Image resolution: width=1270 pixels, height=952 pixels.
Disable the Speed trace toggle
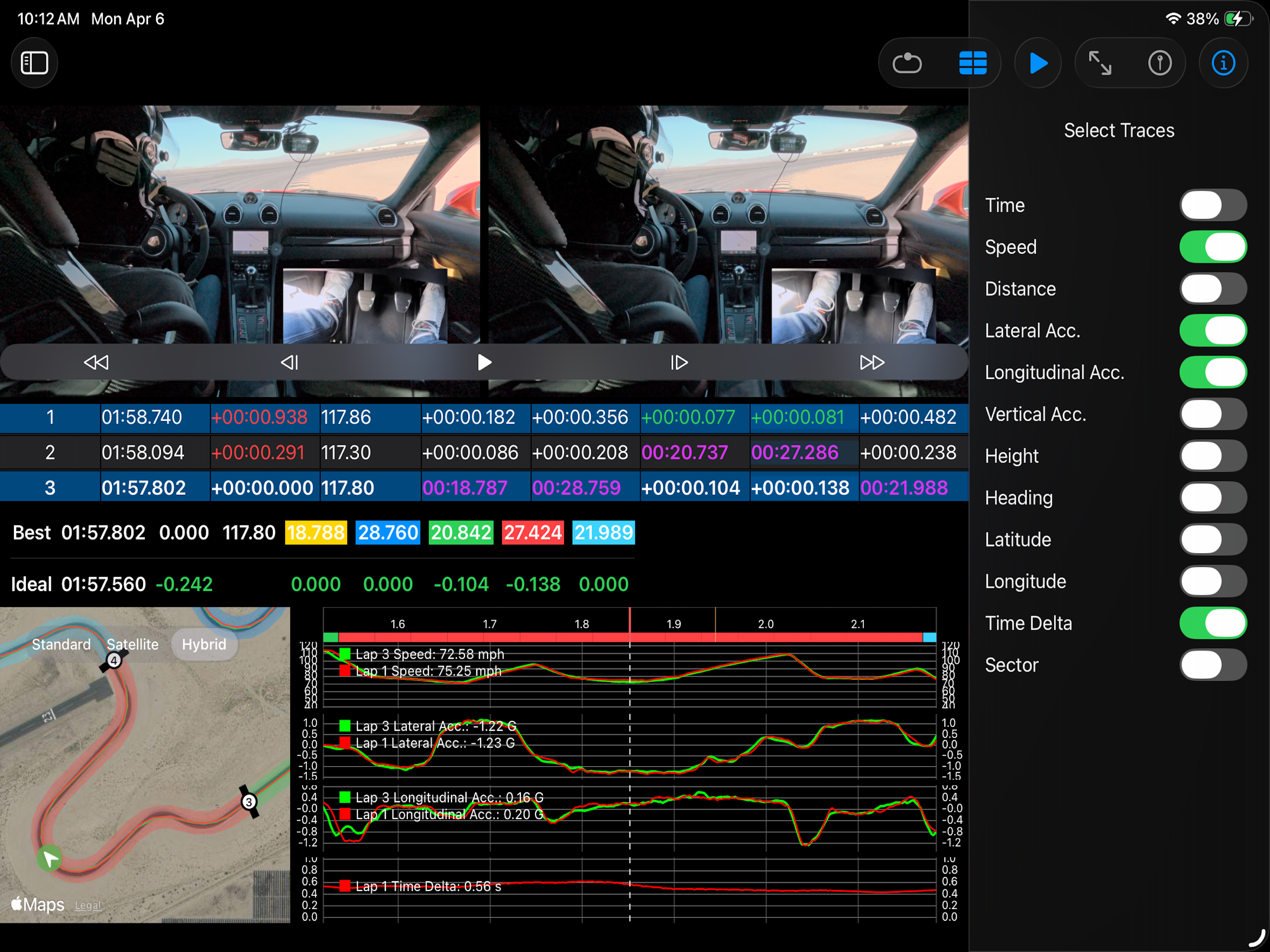[x=1213, y=247]
